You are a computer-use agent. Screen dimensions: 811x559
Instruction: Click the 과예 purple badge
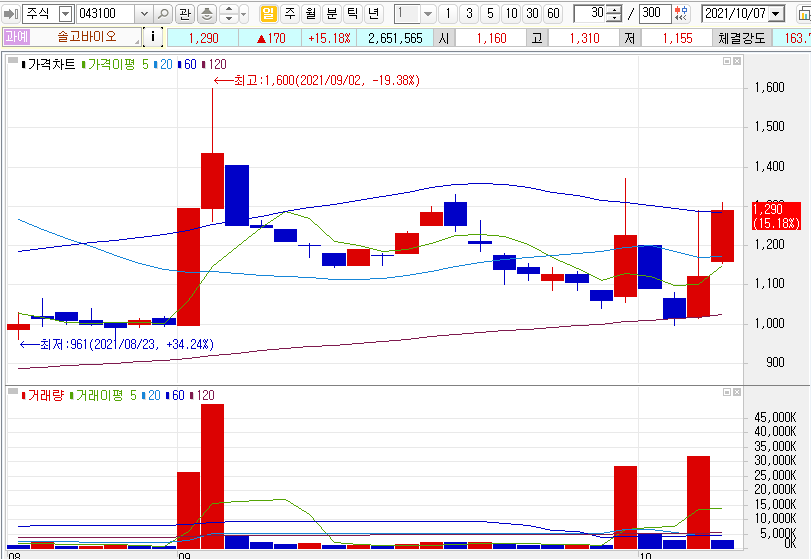click(17, 37)
